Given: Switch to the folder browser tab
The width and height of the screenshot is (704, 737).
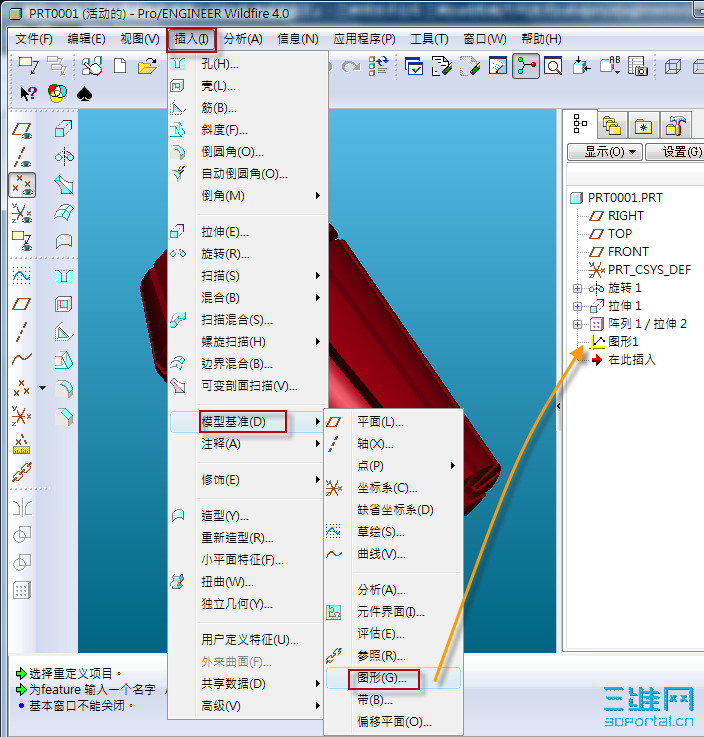Looking at the screenshot, I should point(612,125).
